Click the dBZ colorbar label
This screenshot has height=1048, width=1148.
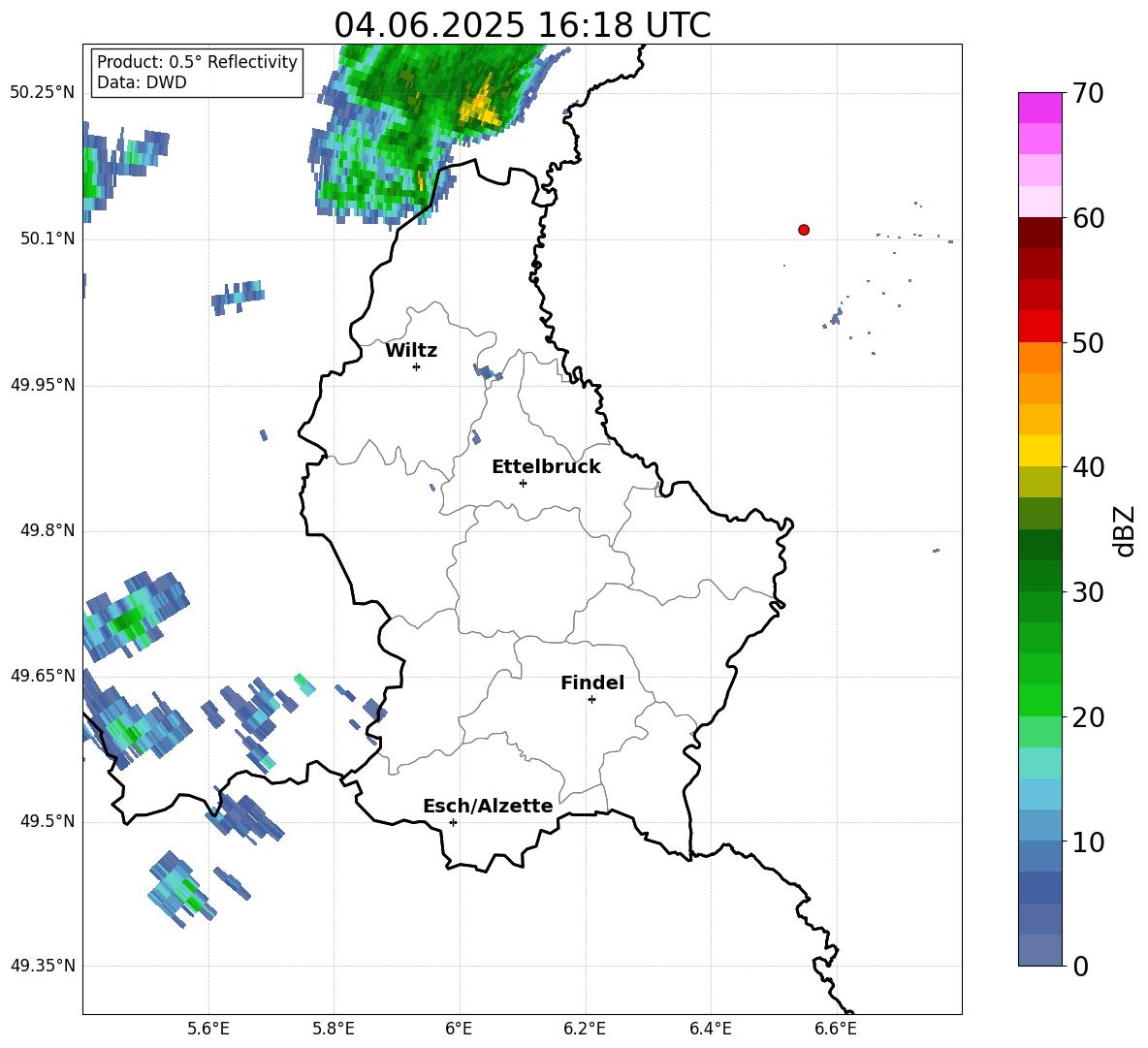pyautogui.click(x=1123, y=530)
